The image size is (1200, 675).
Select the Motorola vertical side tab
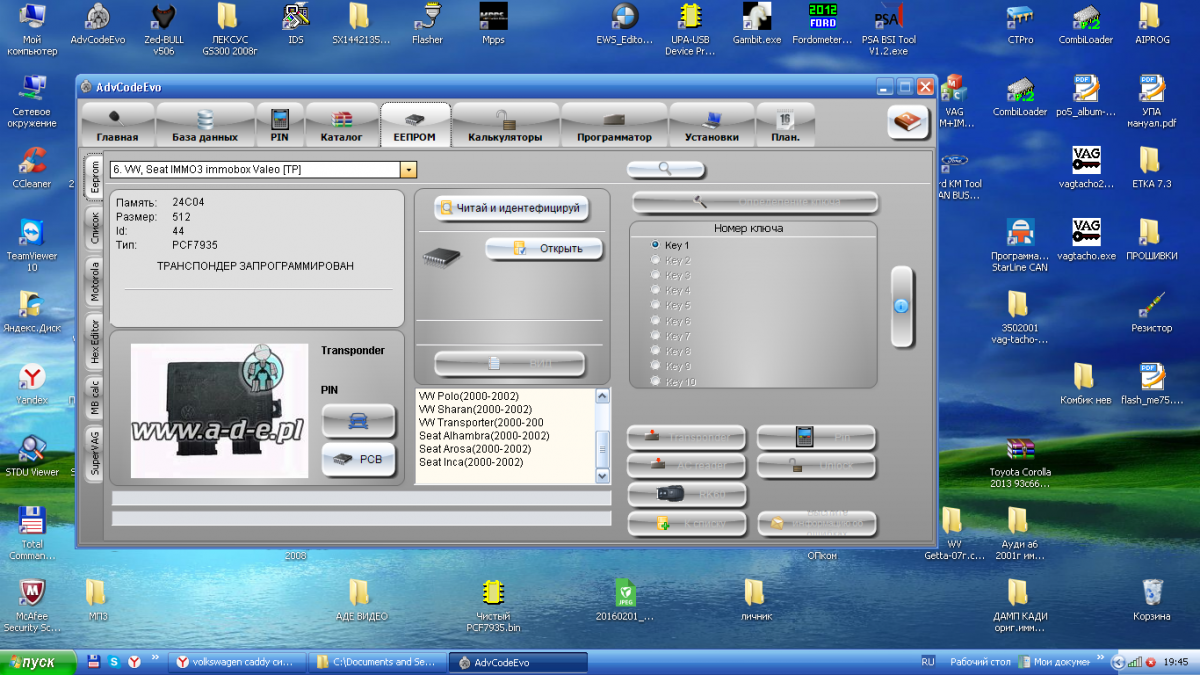click(94, 282)
